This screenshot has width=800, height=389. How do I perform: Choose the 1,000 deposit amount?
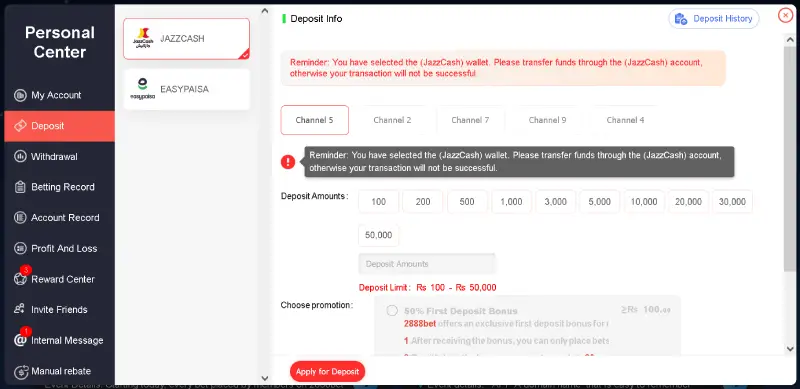[x=511, y=202]
